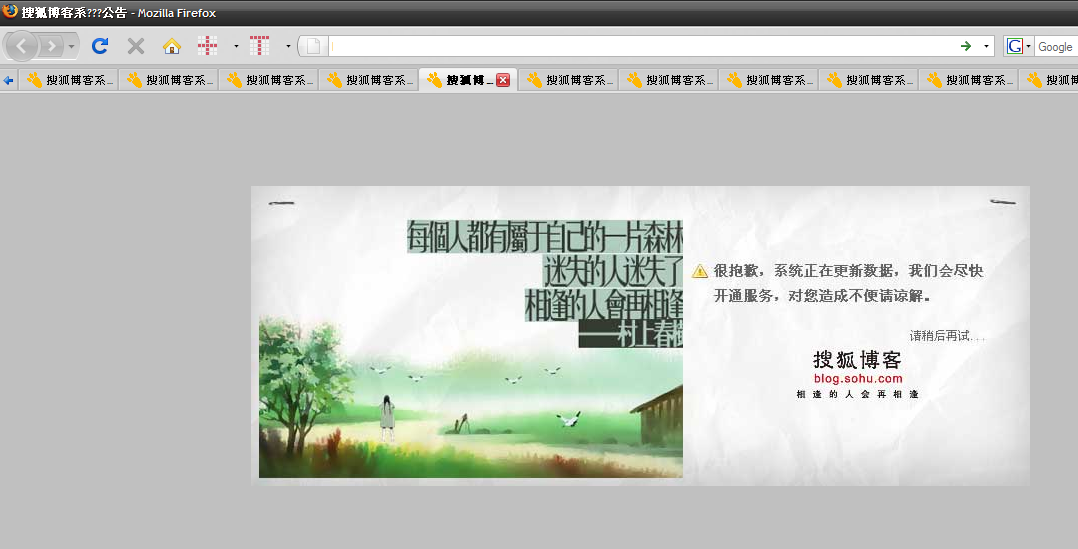Click the Google search engine icon

pyautogui.click(x=1015, y=46)
